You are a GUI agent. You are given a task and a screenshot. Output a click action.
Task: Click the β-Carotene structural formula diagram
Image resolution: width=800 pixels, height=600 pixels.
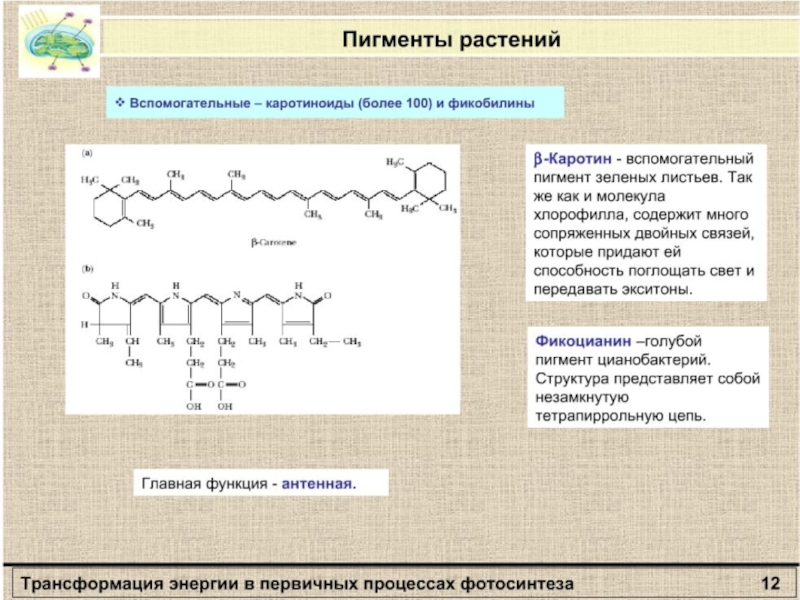click(269, 194)
